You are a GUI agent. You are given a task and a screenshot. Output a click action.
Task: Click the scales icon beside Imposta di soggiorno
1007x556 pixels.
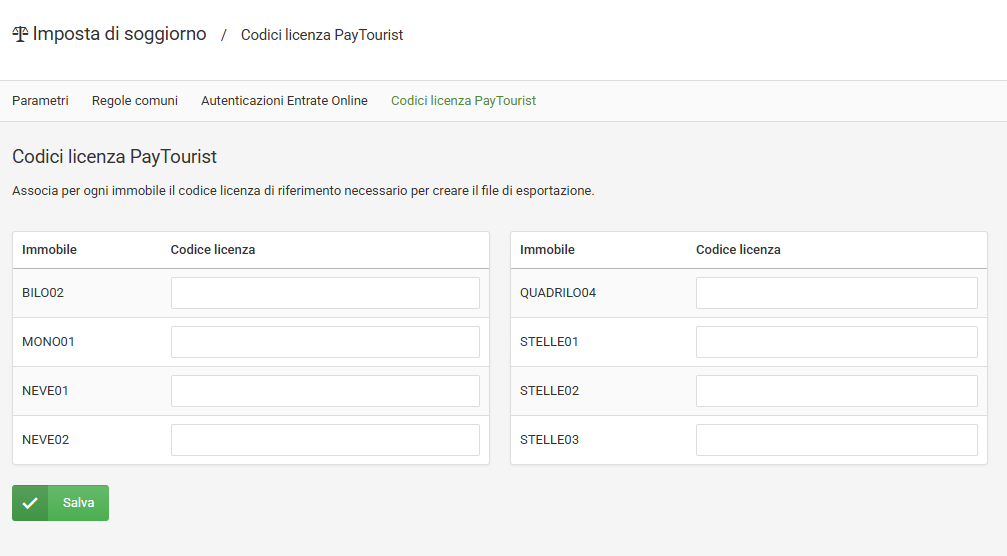tap(20, 34)
